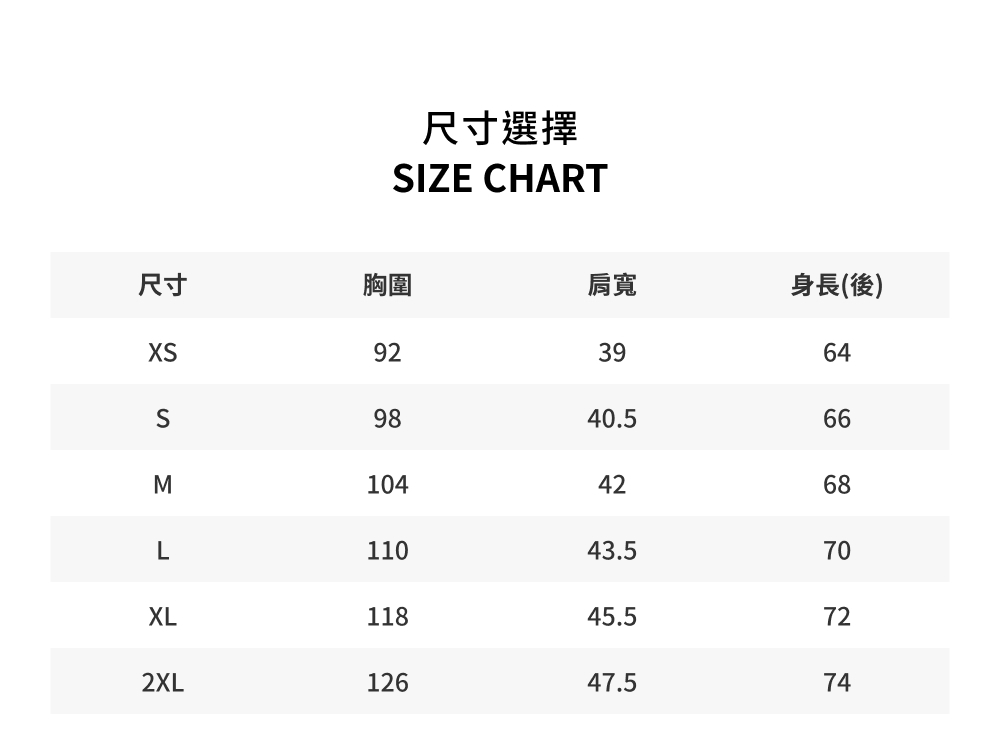
Task: Click shoulder width 47.5 in 2XL row
Action: pos(612,683)
